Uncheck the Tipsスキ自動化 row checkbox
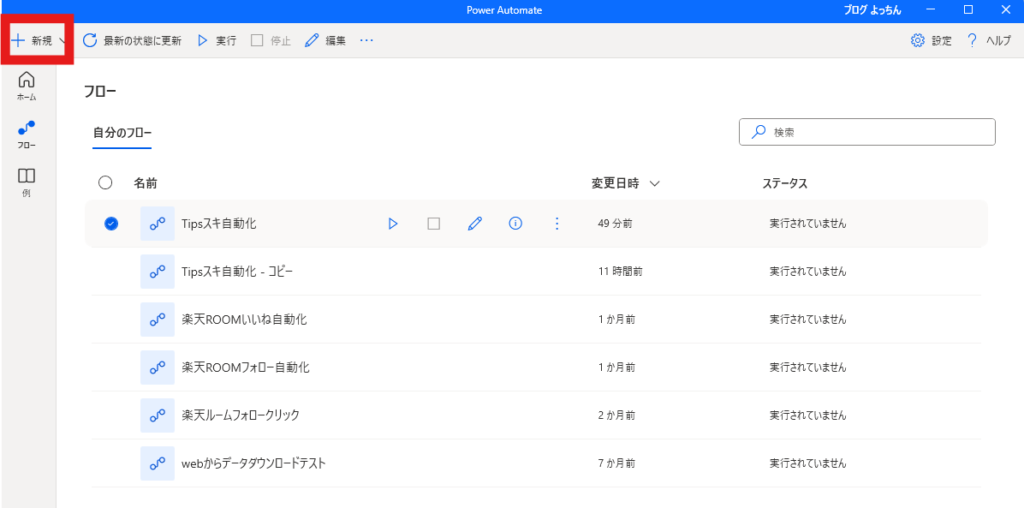 tap(112, 224)
